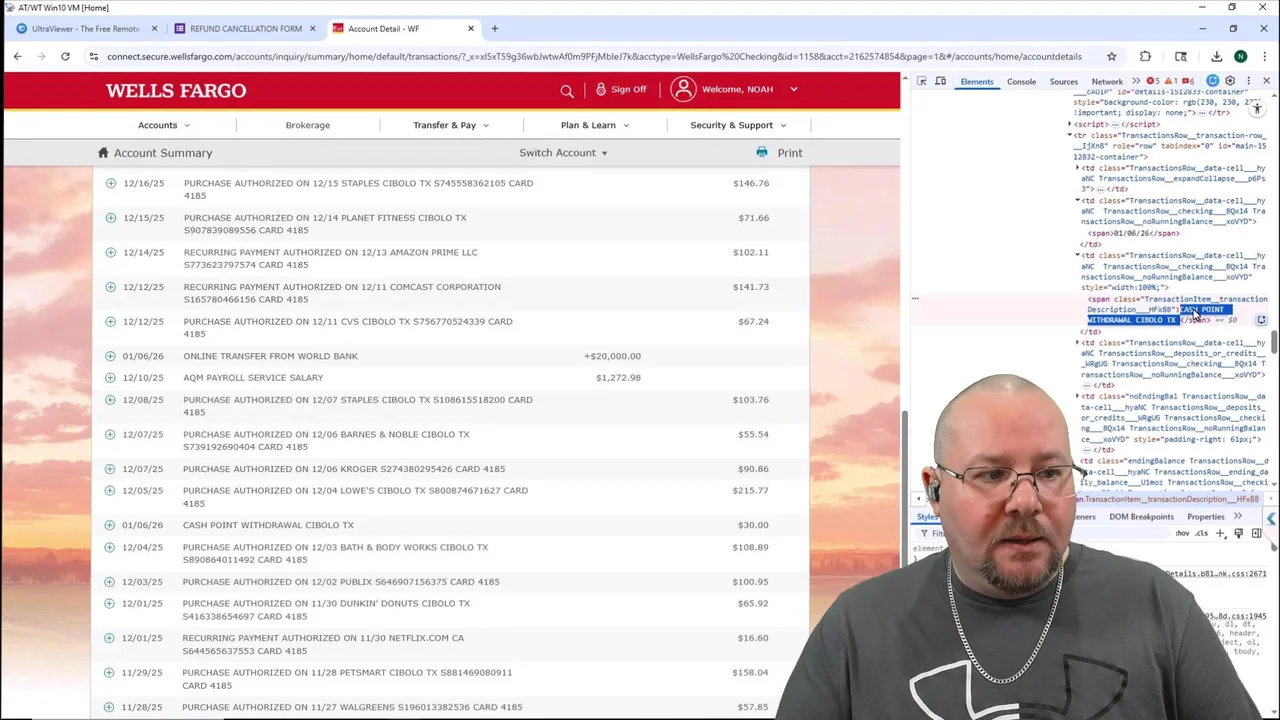Select the AQM PAYROLL SERVICE SALARY description
The height and width of the screenshot is (720, 1280).
253,378
